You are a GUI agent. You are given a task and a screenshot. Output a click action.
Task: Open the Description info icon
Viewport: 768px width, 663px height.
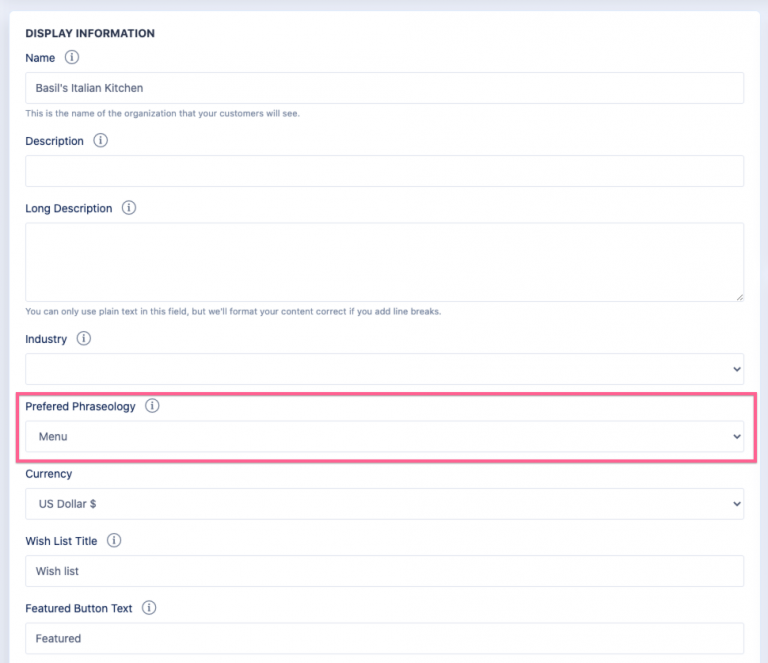pos(100,141)
